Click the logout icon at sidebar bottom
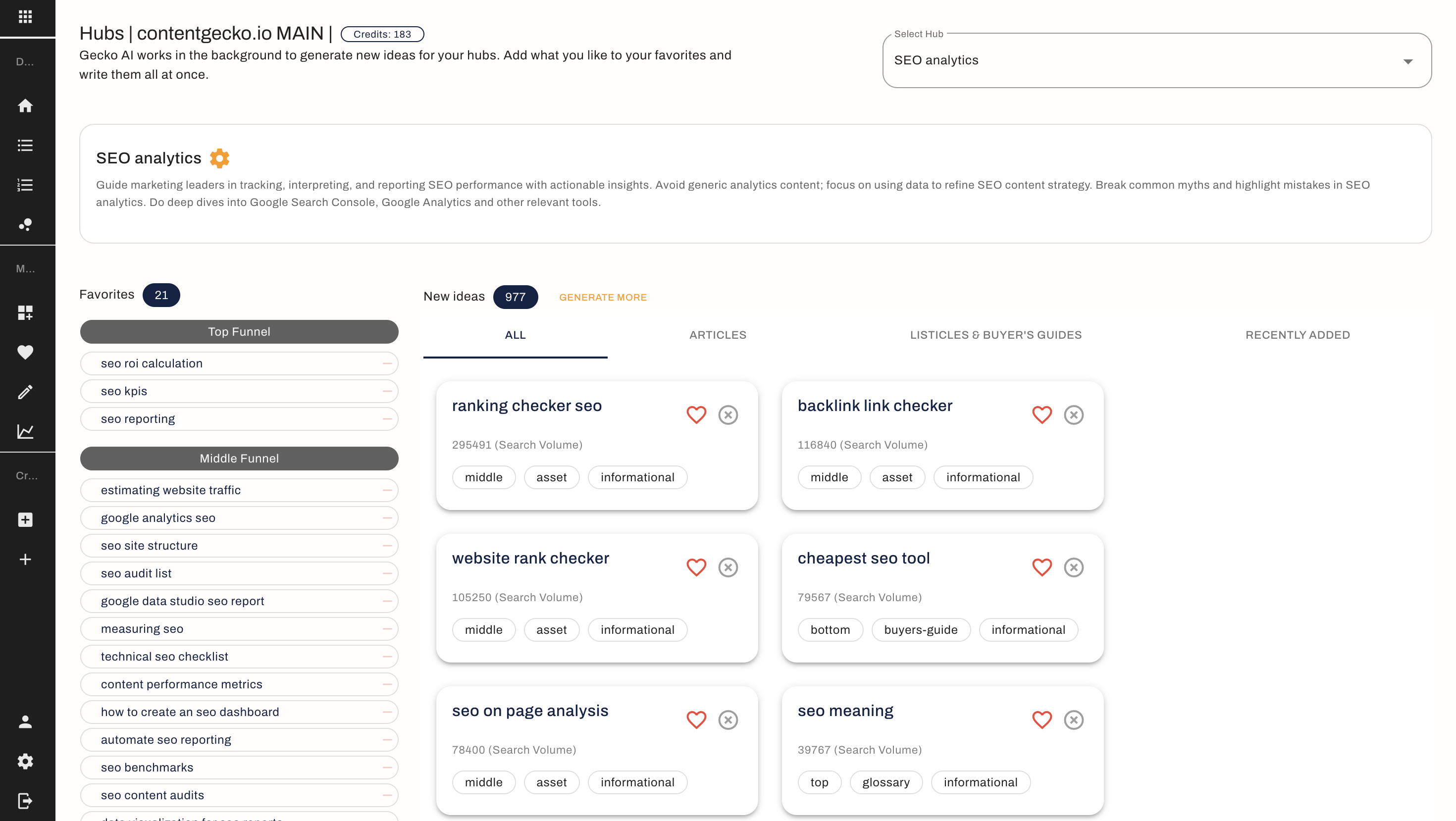 (x=25, y=801)
